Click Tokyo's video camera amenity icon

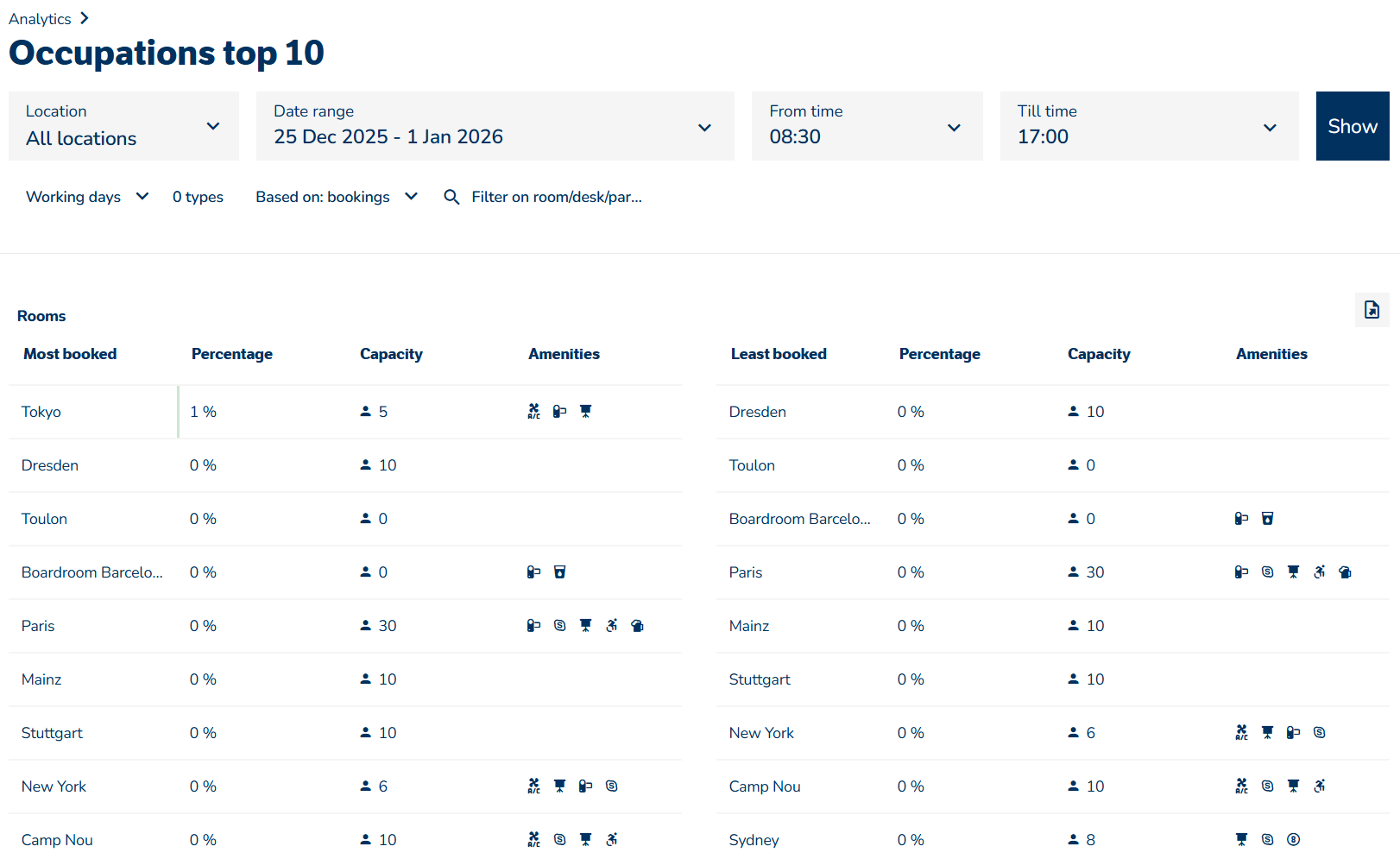[x=559, y=412]
